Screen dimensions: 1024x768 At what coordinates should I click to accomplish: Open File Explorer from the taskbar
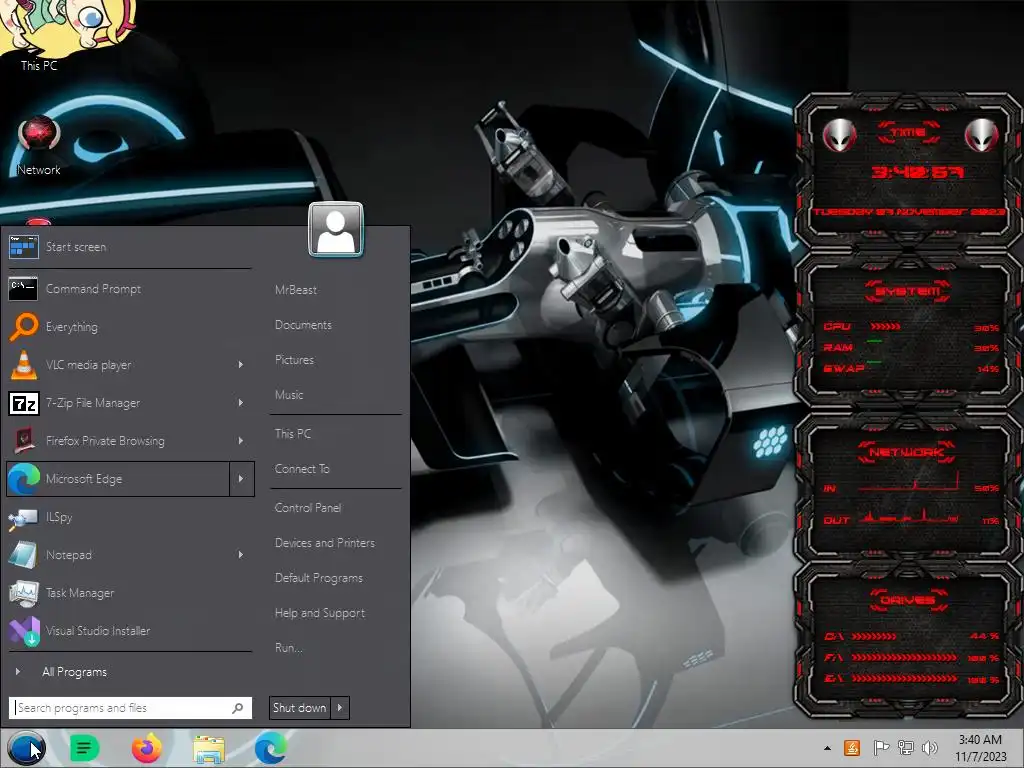(x=208, y=749)
